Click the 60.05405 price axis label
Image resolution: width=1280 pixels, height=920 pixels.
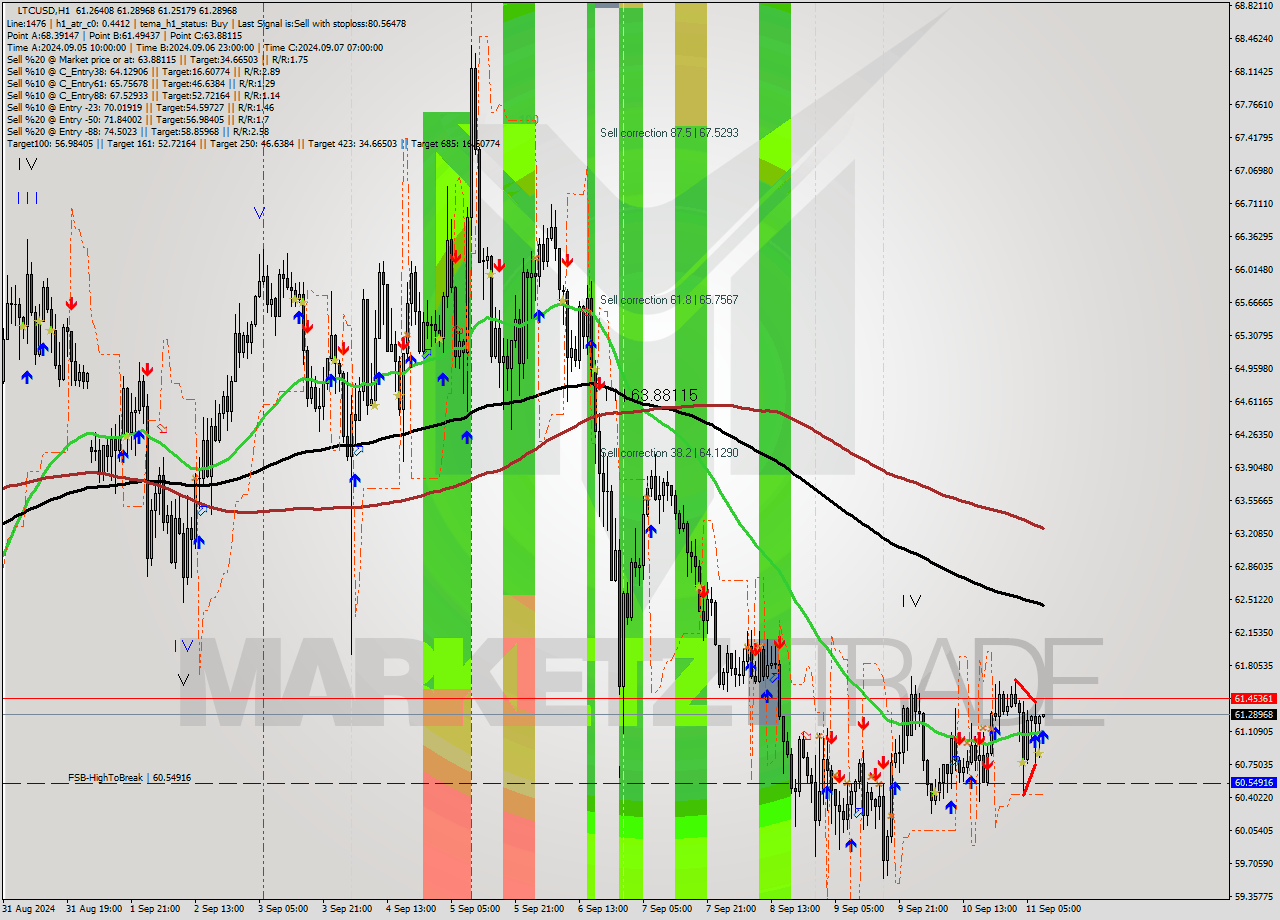pyautogui.click(x=1253, y=830)
